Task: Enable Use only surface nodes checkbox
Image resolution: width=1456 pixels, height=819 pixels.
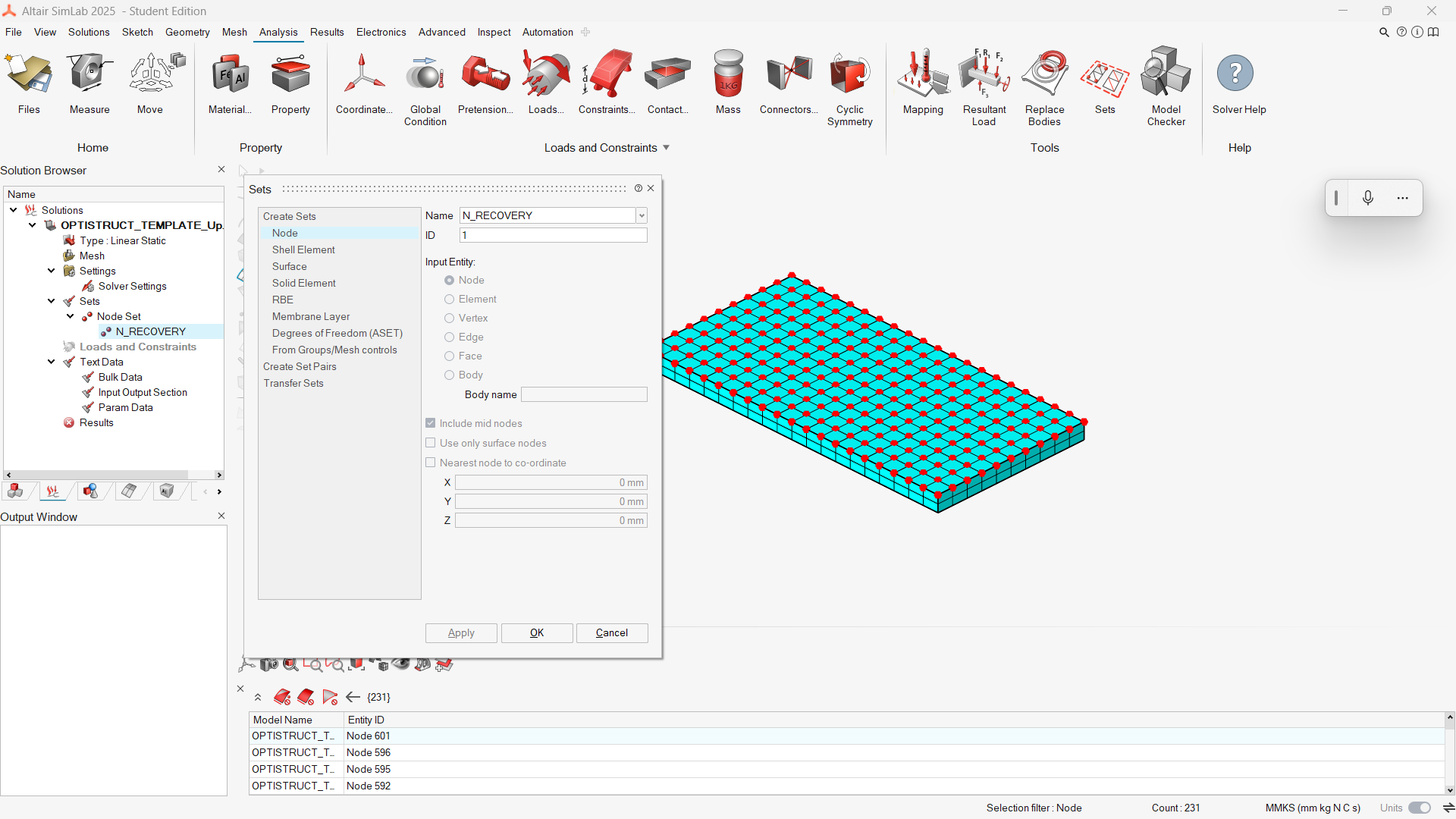Action: tap(431, 443)
